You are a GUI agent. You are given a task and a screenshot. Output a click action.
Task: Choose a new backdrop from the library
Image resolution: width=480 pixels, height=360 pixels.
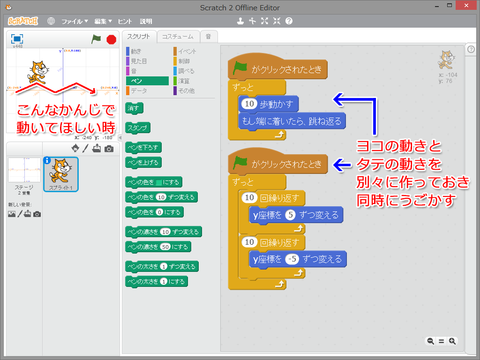12,214
